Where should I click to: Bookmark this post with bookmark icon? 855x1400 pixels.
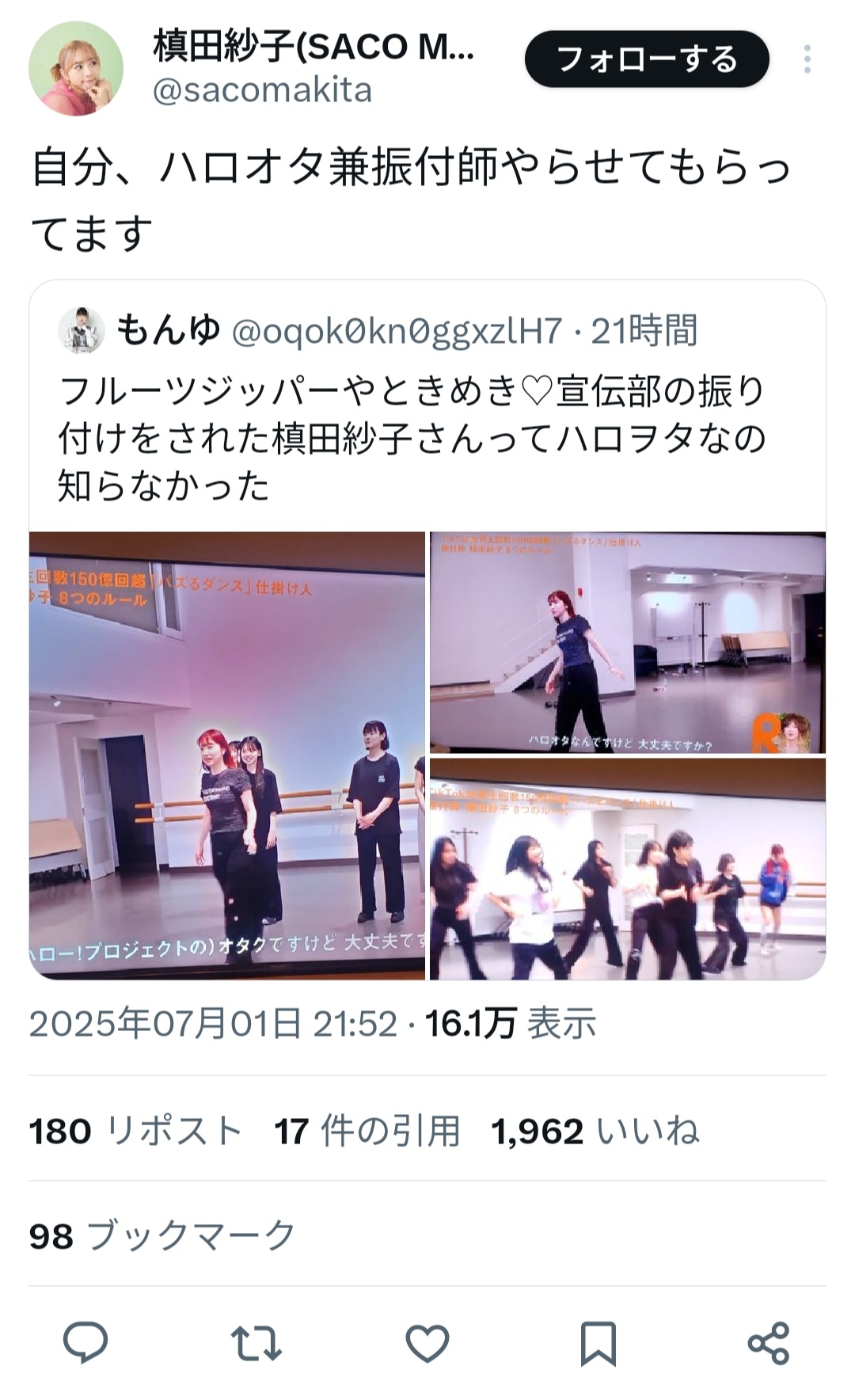598,1343
